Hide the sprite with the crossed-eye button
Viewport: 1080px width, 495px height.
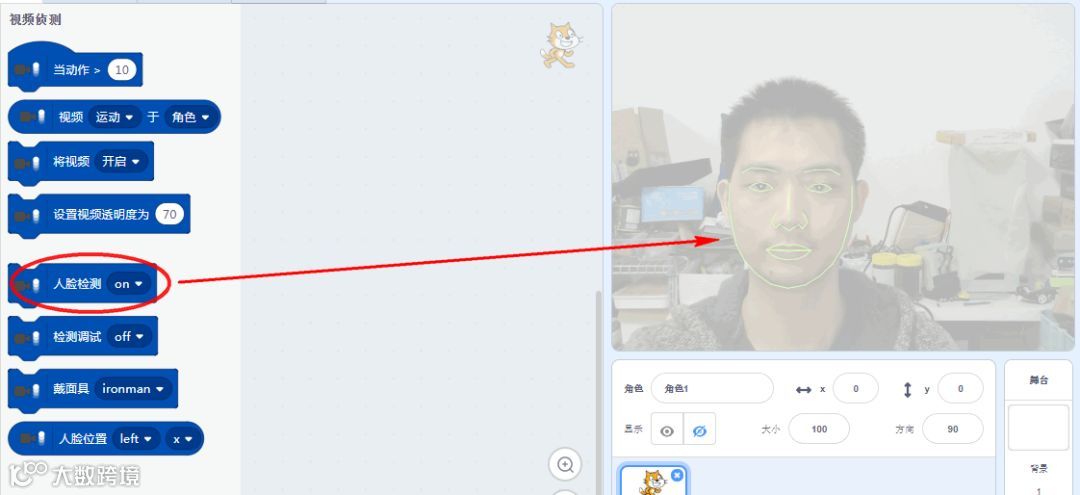tap(699, 431)
